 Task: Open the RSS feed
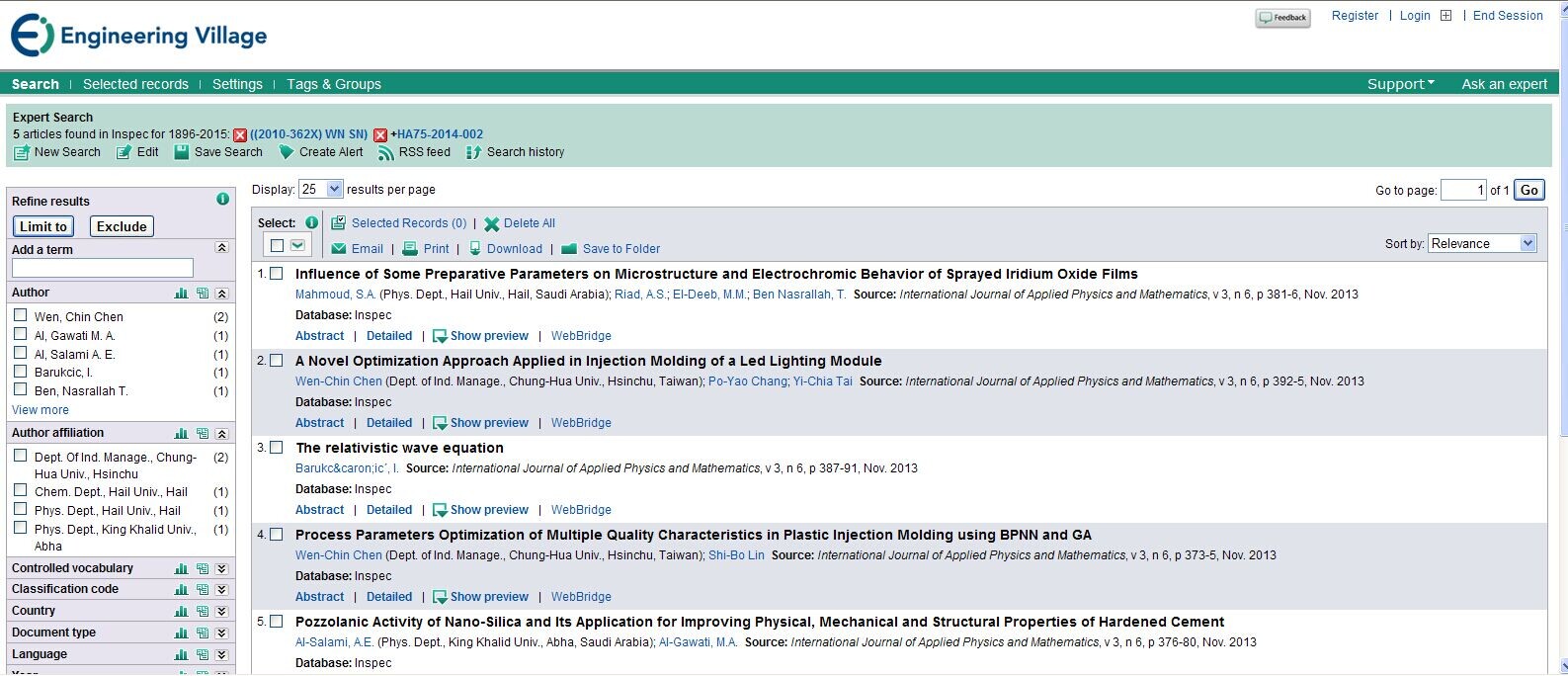414,152
